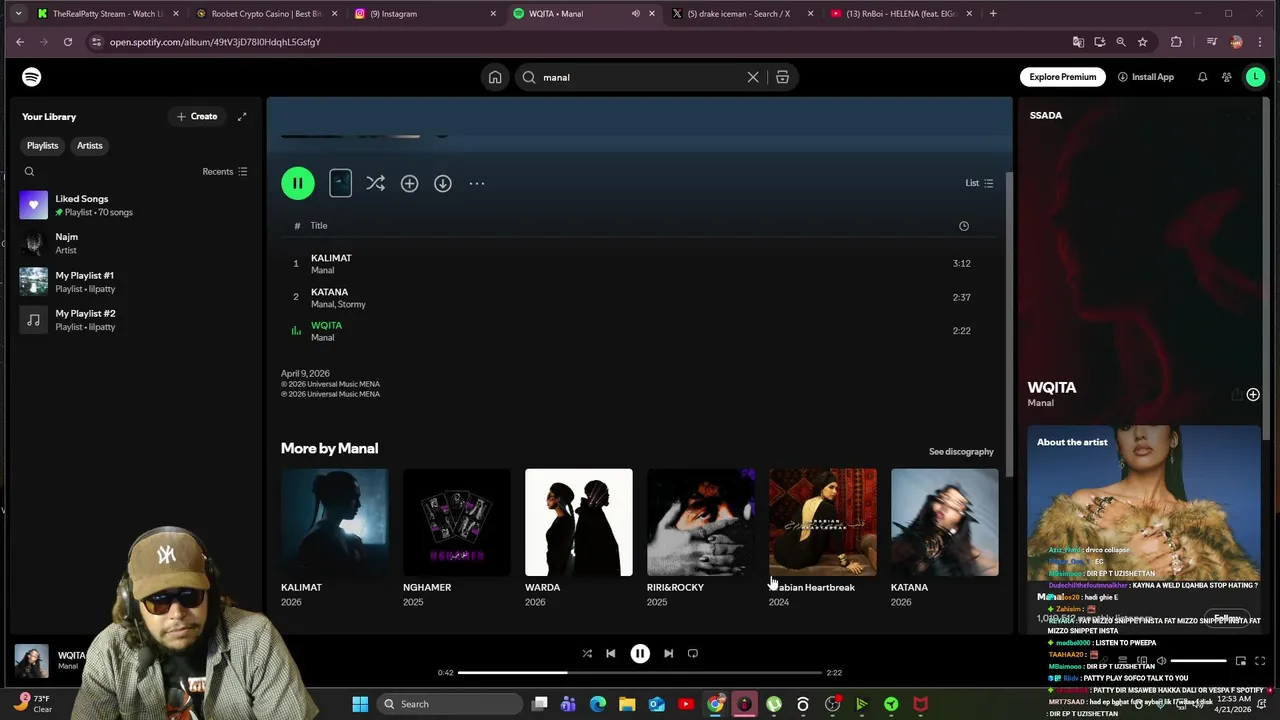1280x720 pixels.
Task: Enter full screen with player corner icon
Action: [1260, 661]
